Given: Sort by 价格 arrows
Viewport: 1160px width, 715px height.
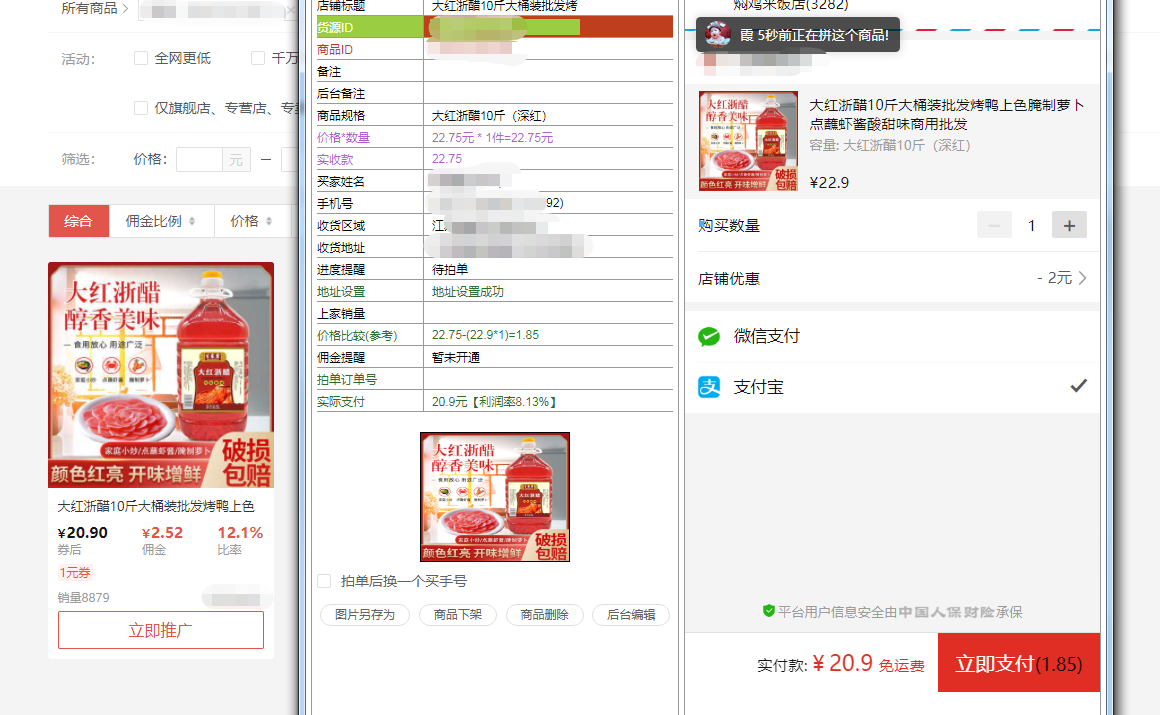Looking at the screenshot, I should [269, 221].
